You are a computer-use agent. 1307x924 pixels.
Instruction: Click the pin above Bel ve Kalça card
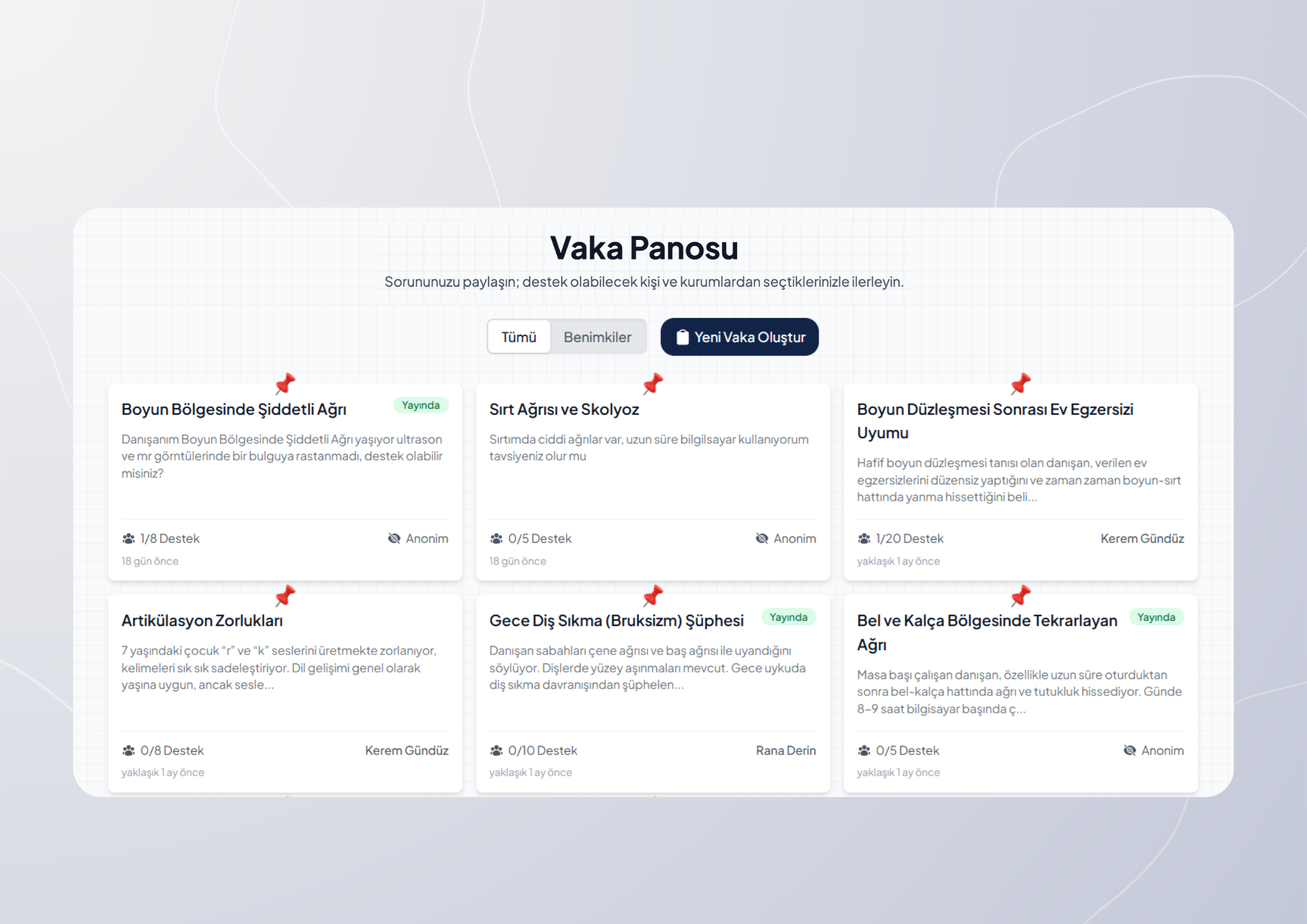(x=1021, y=596)
